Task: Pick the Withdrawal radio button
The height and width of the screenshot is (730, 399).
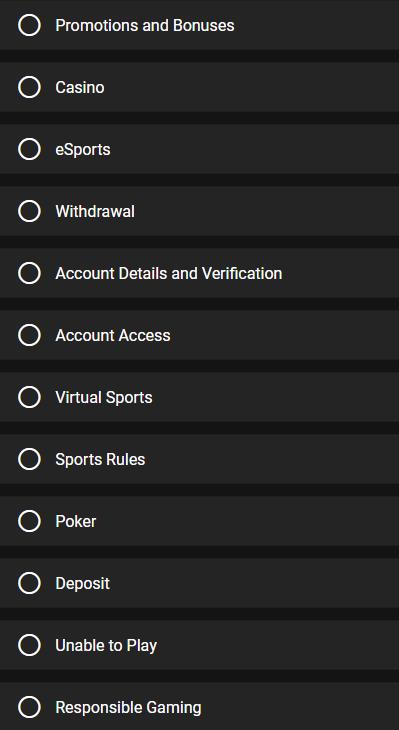Action: (x=29, y=211)
